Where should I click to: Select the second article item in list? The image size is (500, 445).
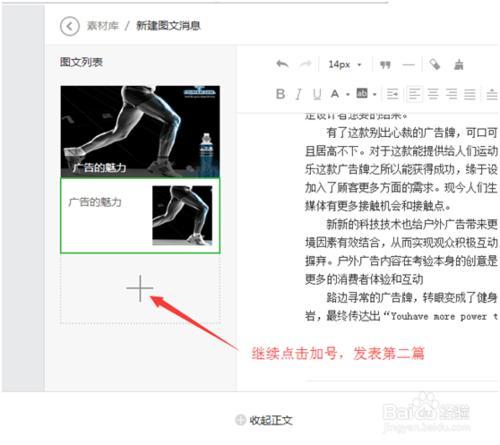pos(140,216)
